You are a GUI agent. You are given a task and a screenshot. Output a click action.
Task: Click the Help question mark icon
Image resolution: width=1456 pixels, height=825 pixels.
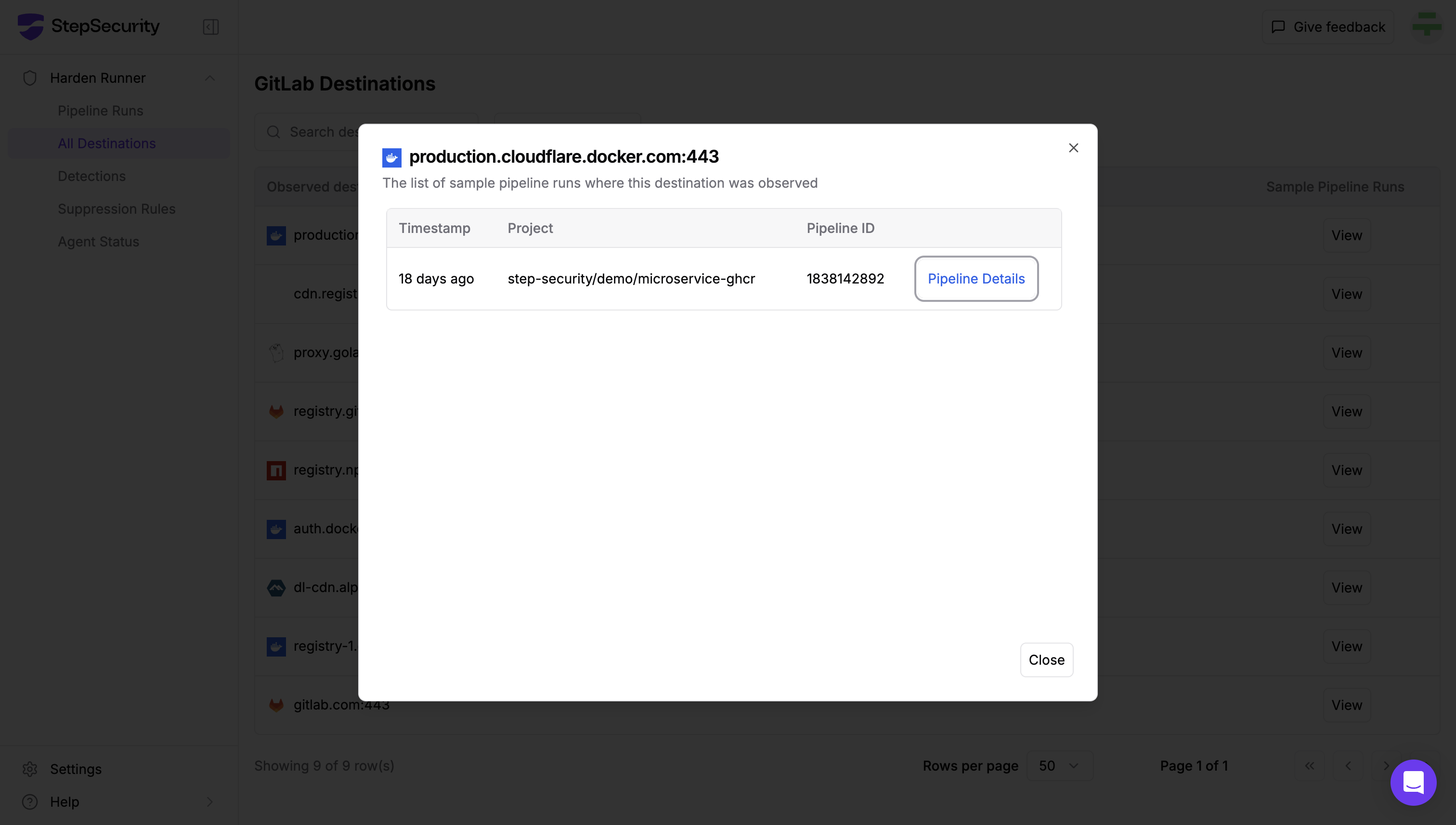tap(30, 802)
